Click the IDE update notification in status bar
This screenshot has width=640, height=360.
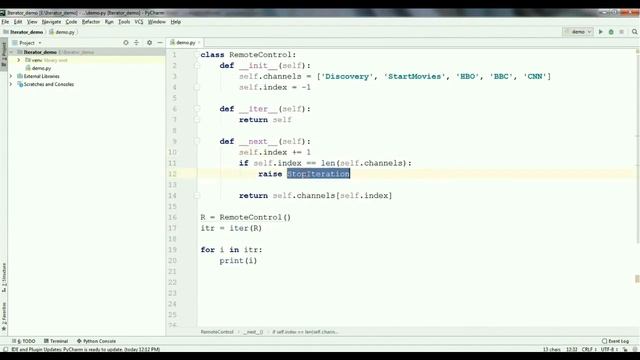tap(86, 349)
